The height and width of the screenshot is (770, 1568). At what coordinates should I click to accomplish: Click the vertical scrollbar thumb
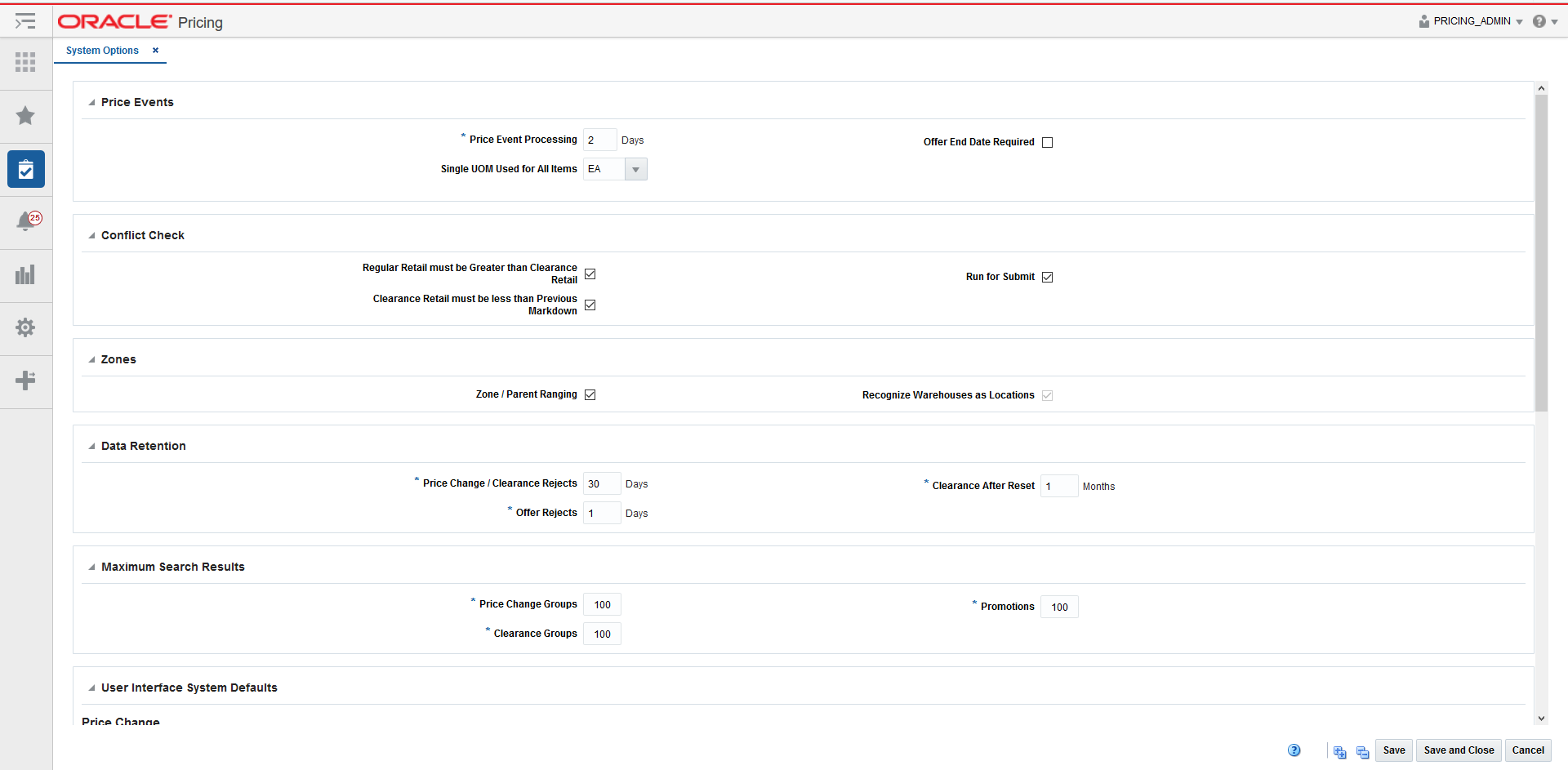[1541, 253]
